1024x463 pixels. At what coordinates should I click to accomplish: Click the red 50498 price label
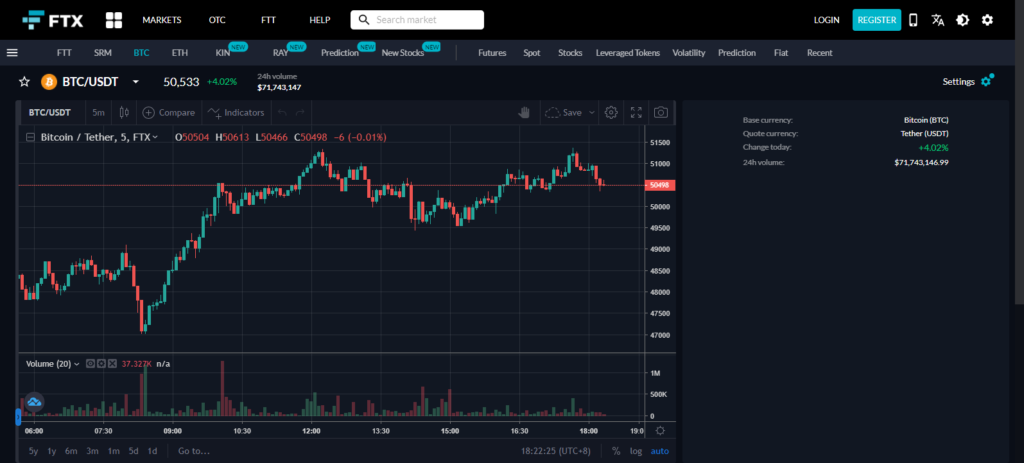pyautogui.click(x=661, y=185)
